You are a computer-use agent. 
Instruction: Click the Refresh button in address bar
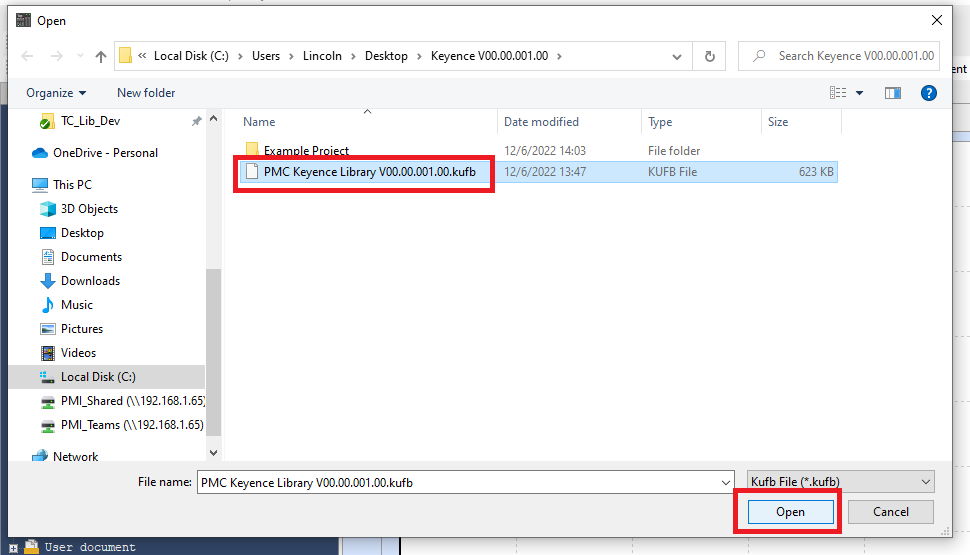point(709,56)
